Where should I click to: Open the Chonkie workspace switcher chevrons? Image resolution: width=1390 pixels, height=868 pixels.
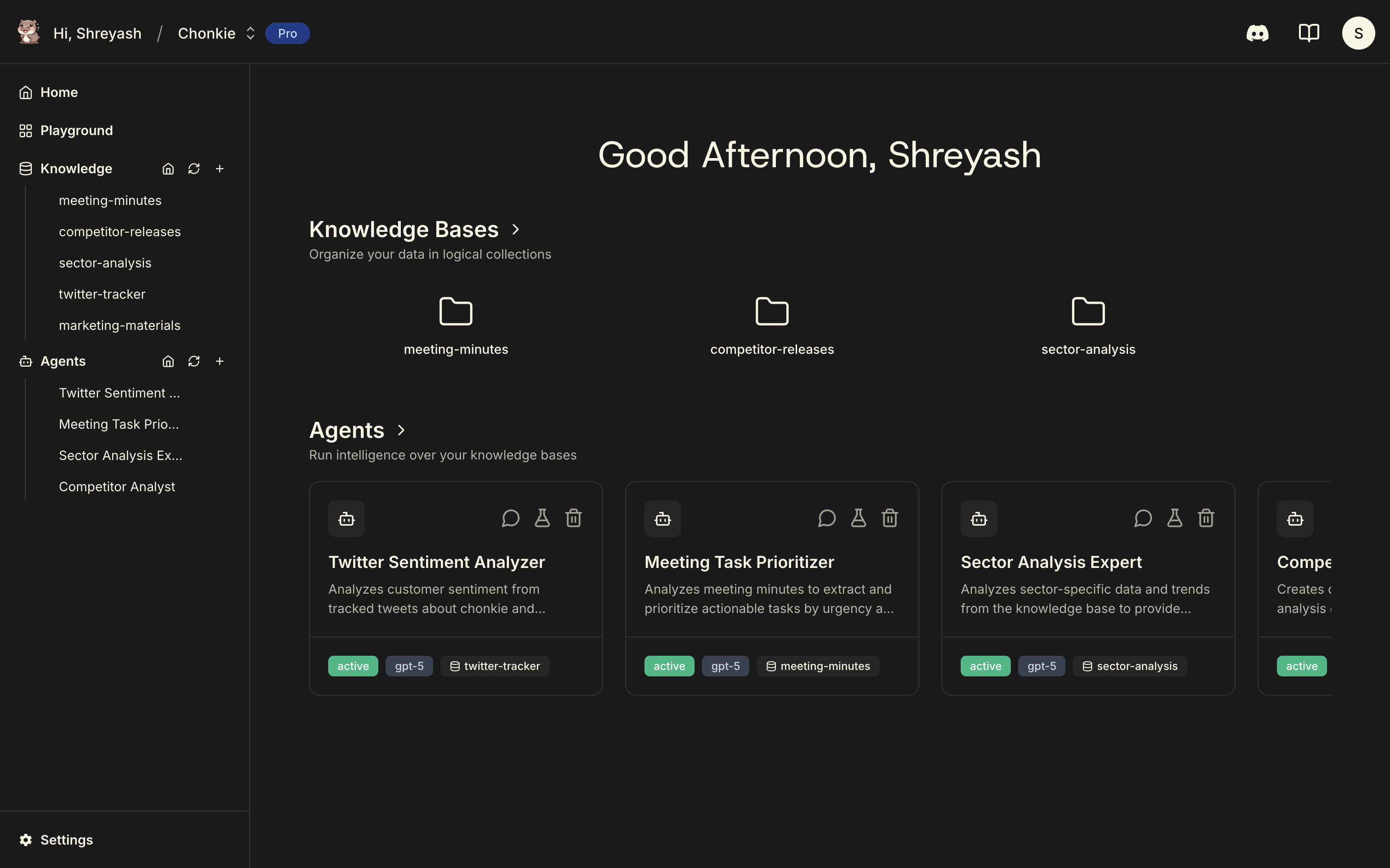point(251,33)
